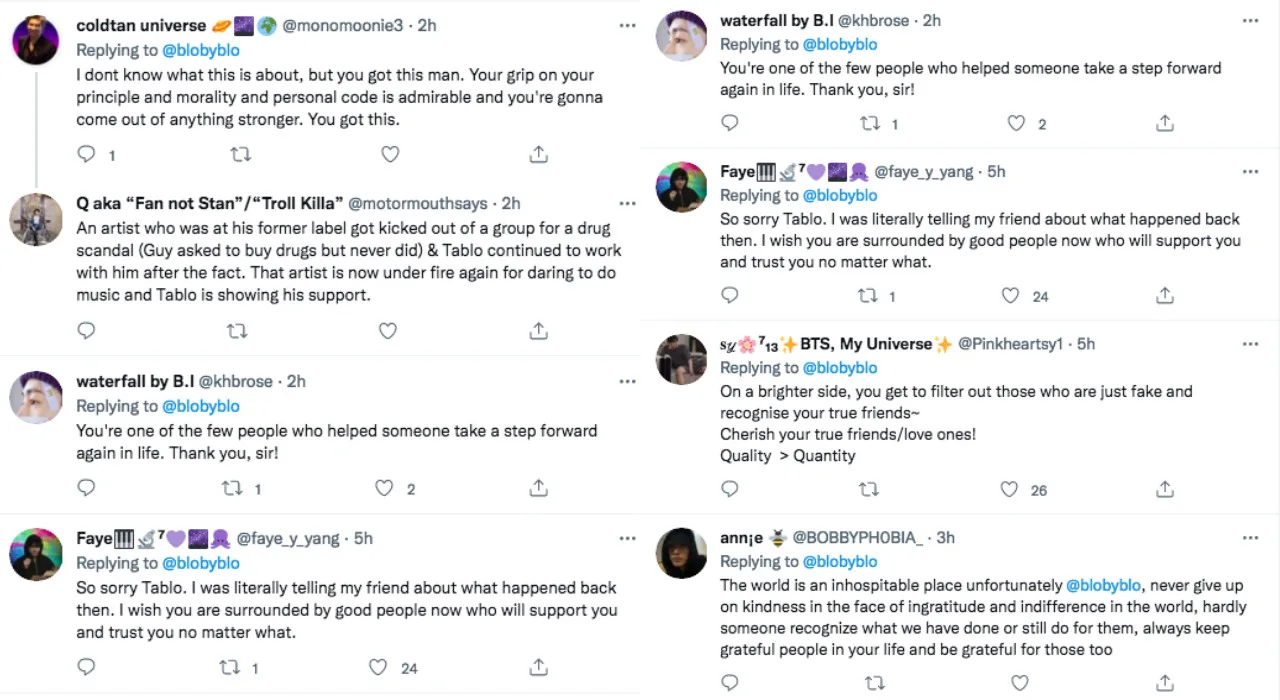Share the "Quality > Quantity" tweet
Screen dimensions: 1280x700
click(1164, 489)
